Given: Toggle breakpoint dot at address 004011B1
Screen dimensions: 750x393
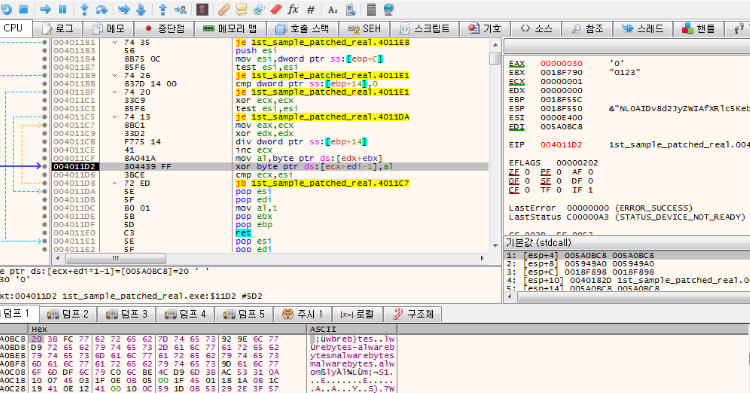Looking at the screenshot, I should point(44,43).
